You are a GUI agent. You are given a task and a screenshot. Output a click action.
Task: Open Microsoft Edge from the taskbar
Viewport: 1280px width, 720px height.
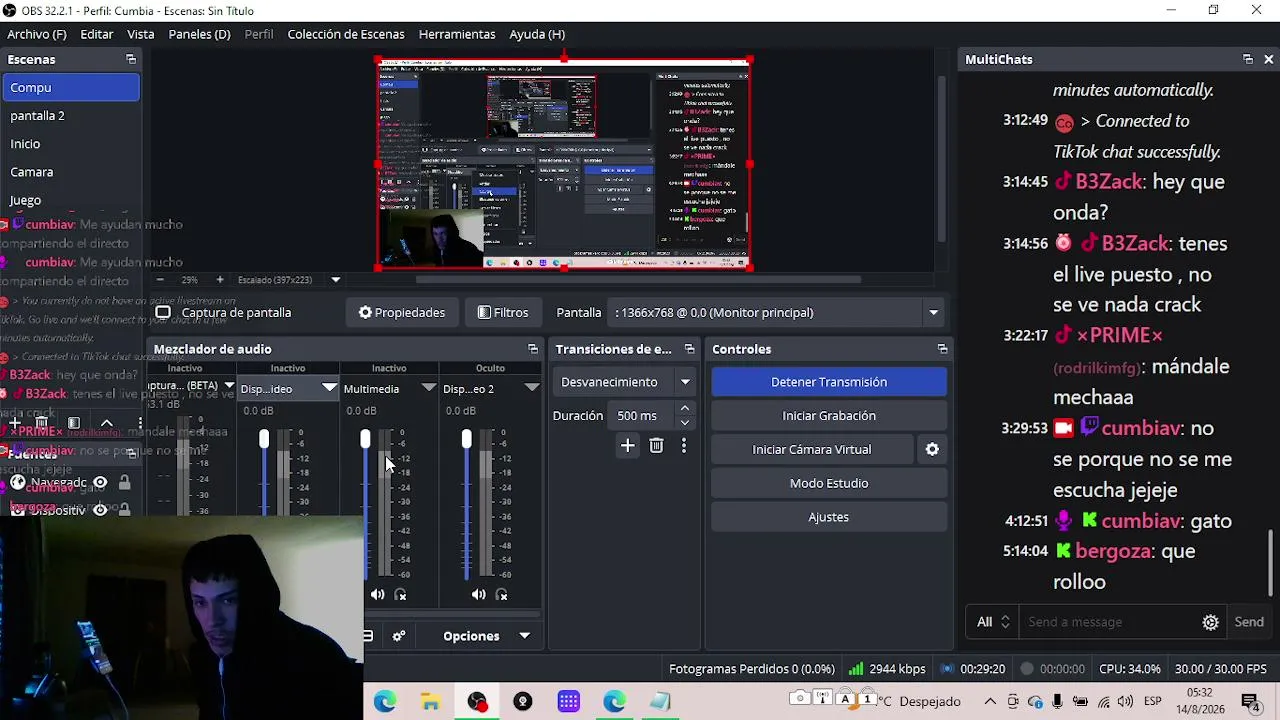pos(385,702)
